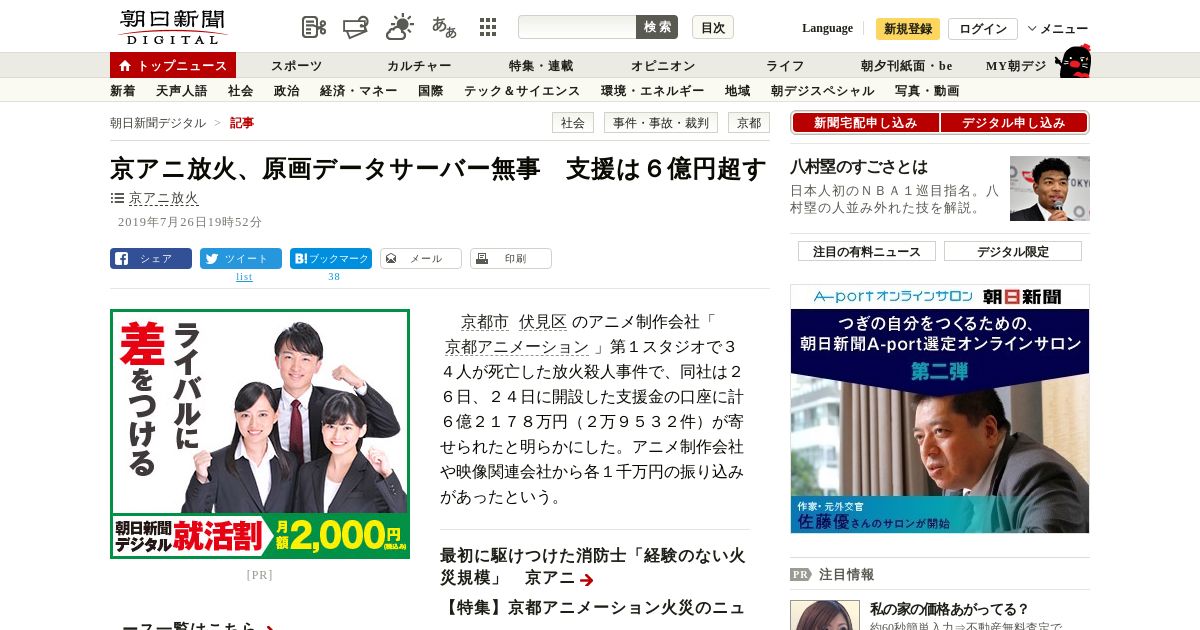
Task: Open the Language link
Action: pyautogui.click(x=827, y=28)
